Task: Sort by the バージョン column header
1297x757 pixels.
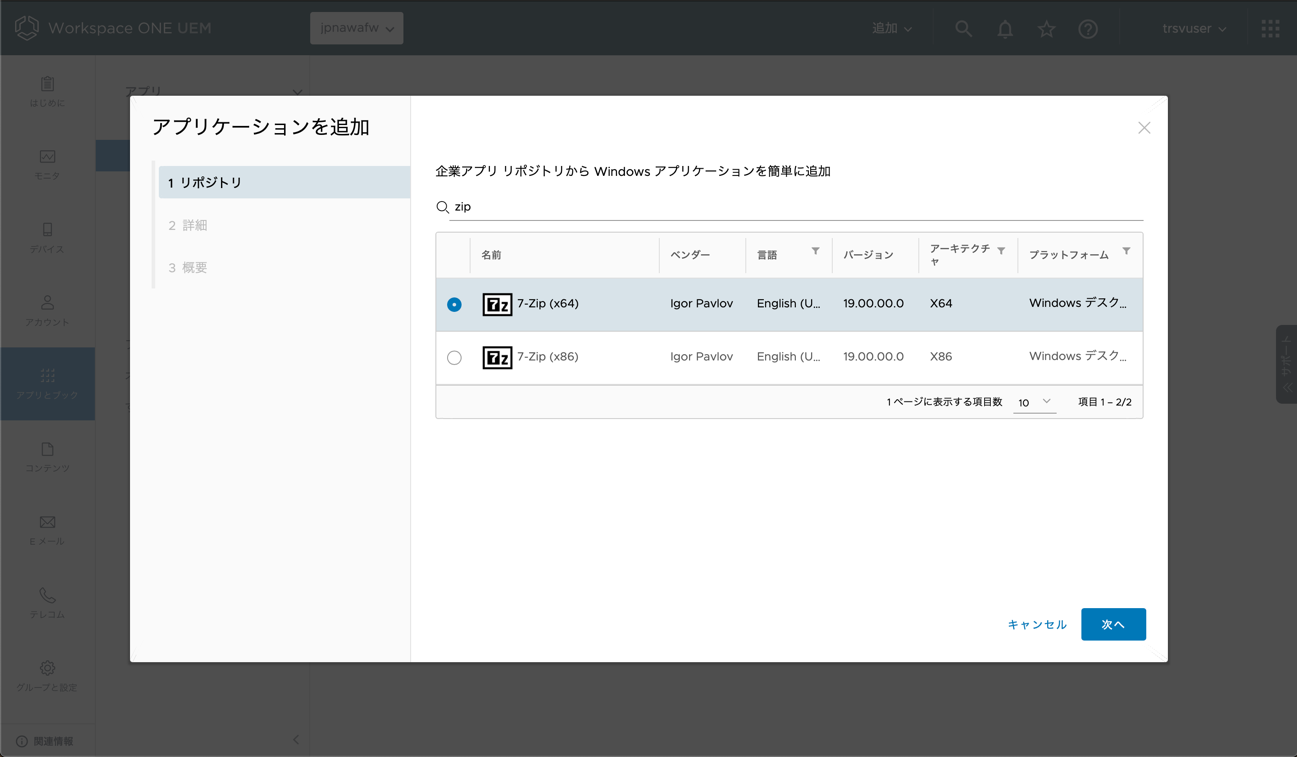Action: tap(868, 255)
